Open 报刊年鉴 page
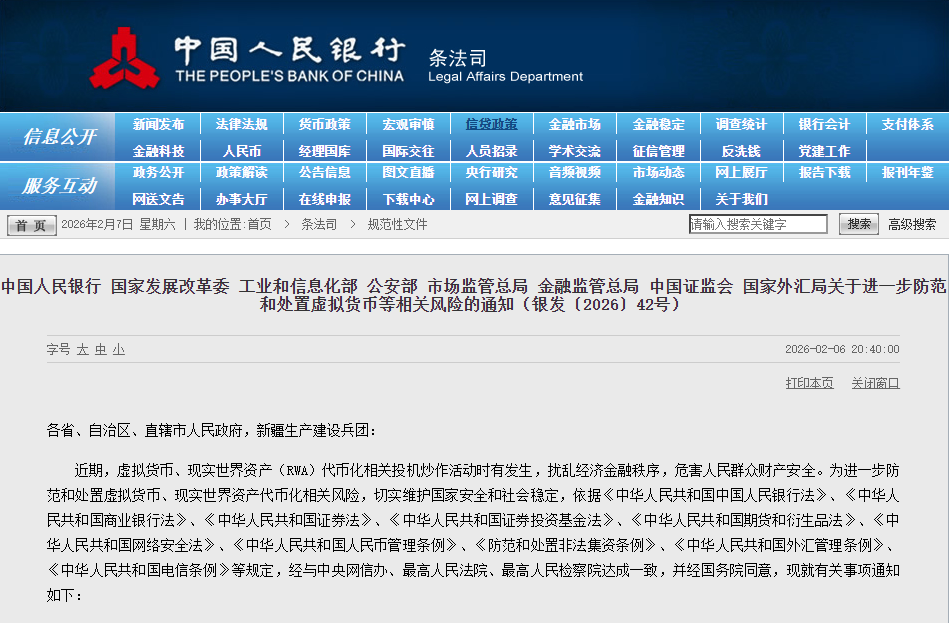 tap(908, 172)
